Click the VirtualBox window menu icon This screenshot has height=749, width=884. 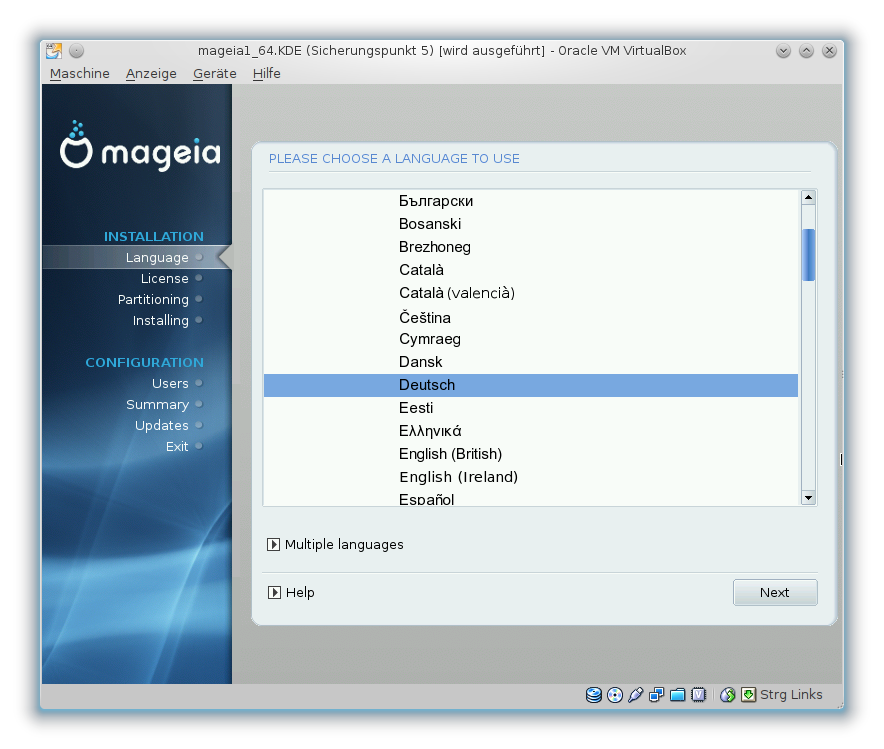click(54, 51)
